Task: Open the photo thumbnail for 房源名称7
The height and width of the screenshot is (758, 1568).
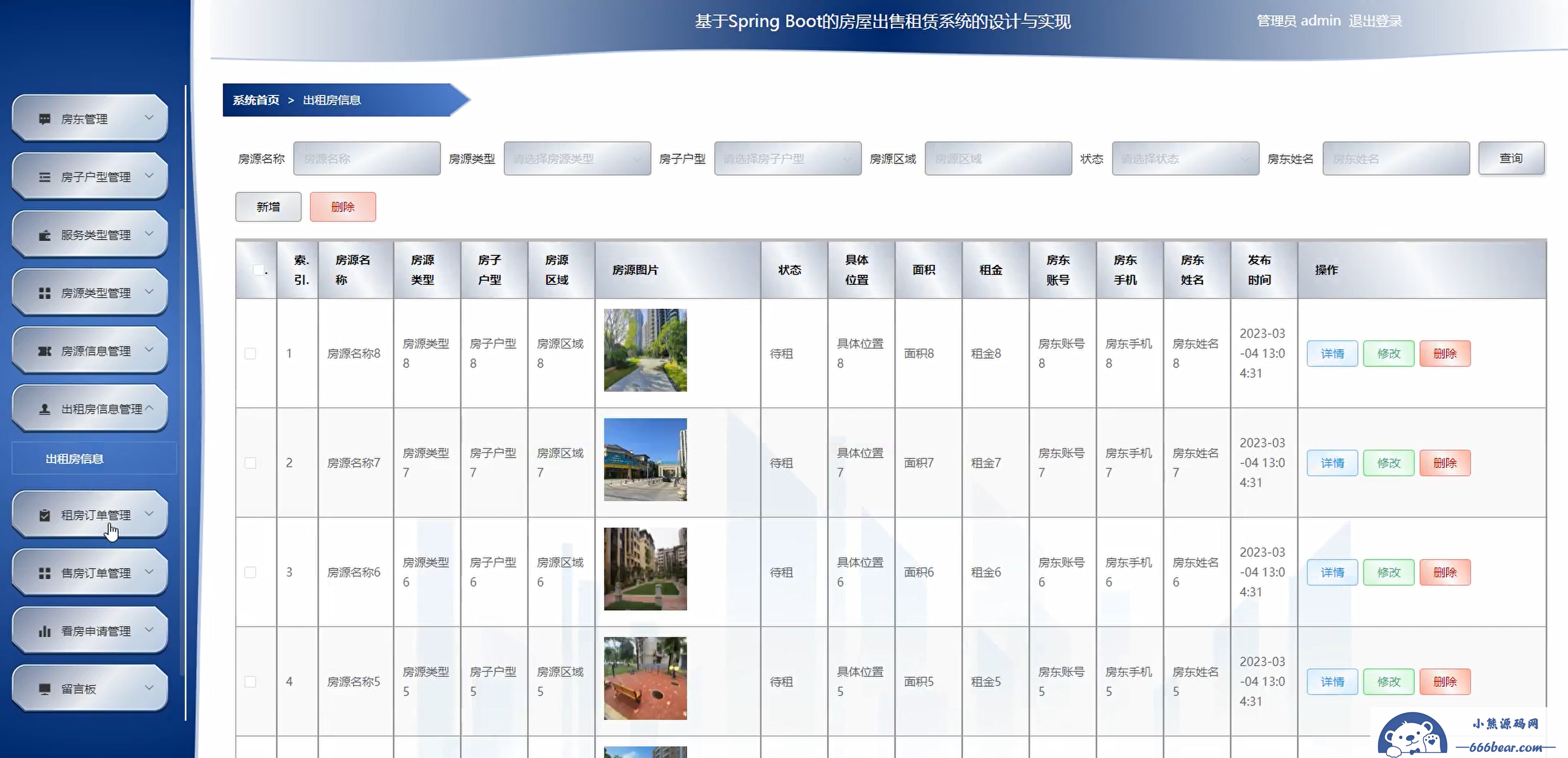Action: point(645,460)
